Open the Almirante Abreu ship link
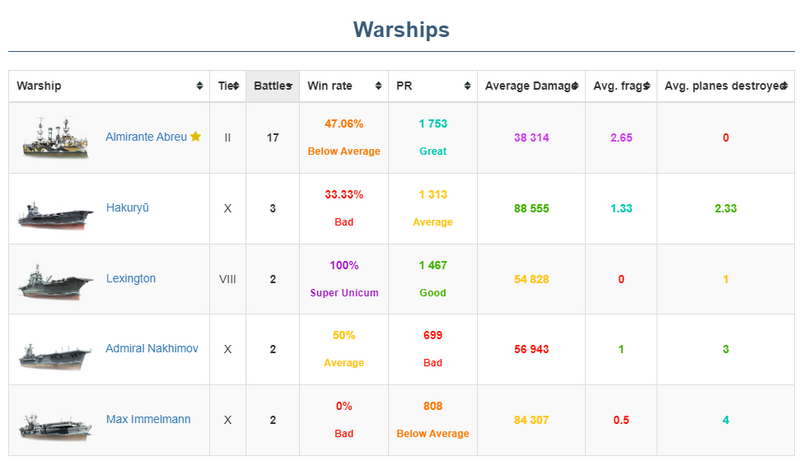The image size is (800, 461). click(x=146, y=137)
